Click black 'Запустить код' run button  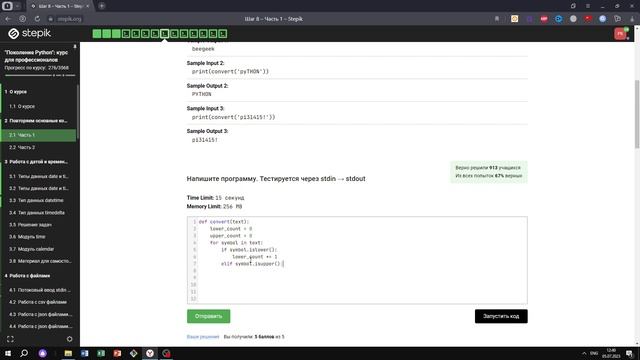[x=501, y=316]
